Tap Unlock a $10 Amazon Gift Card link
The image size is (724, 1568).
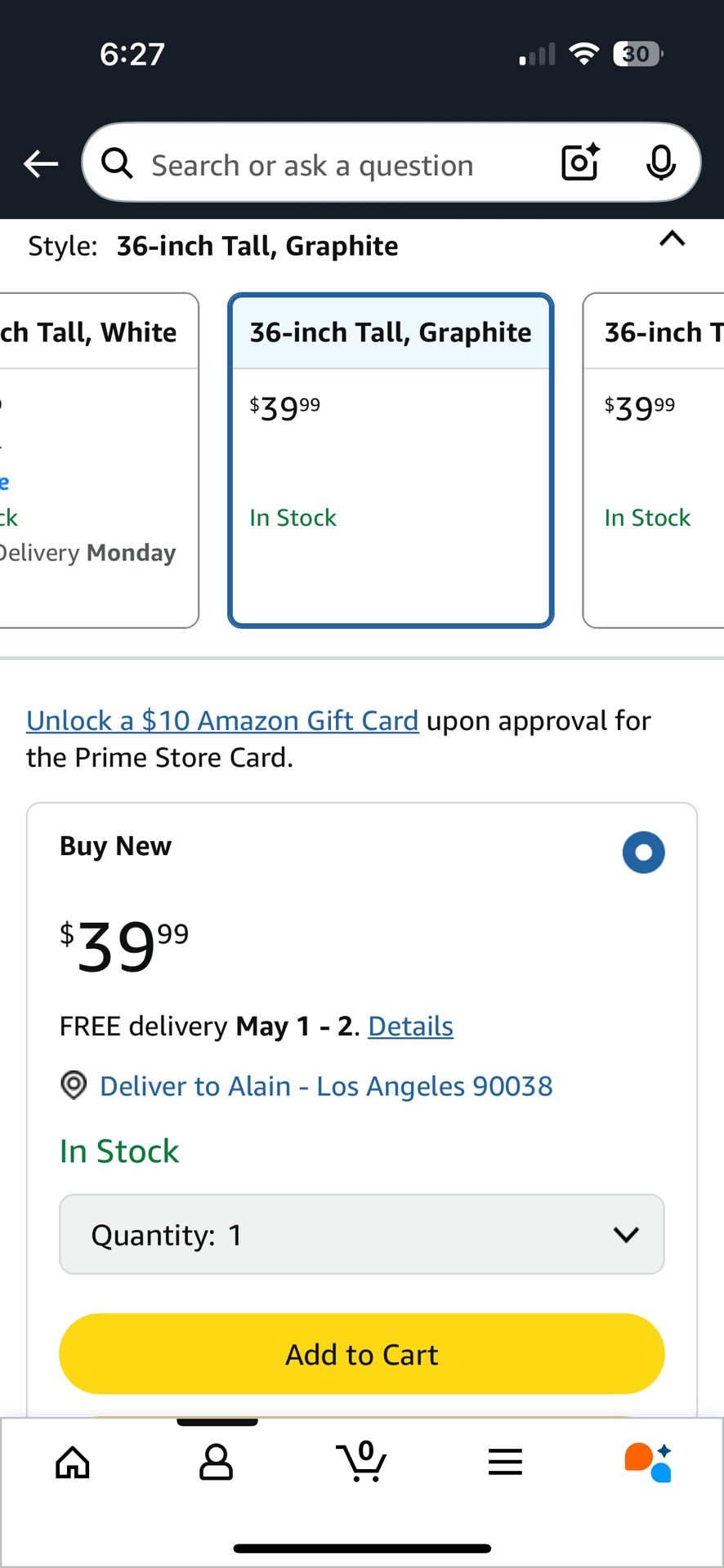[222, 720]
